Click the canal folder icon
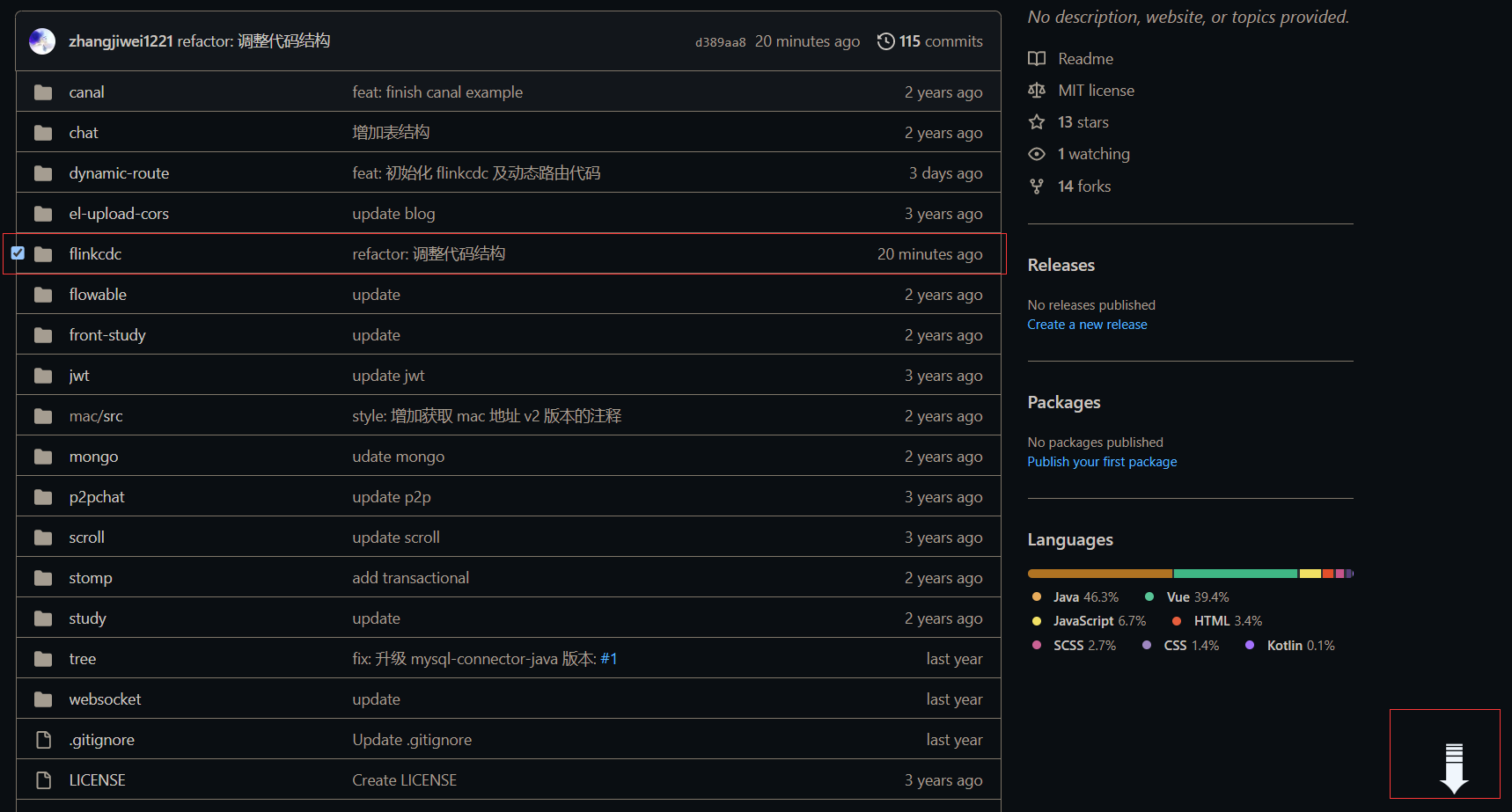The height and width of the screenshot is (812, 1512). pyautogui.click(x=43, y=92)
